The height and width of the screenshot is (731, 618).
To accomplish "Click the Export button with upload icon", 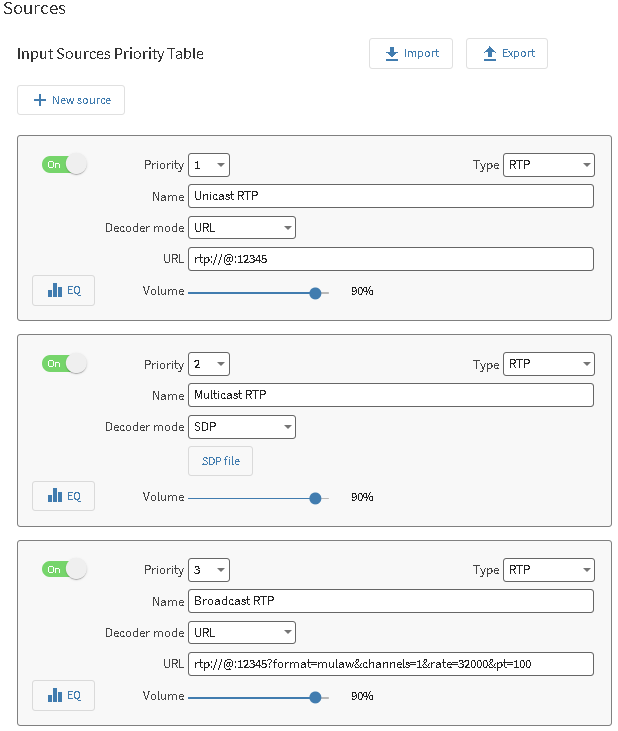I will tap(506, 53).
